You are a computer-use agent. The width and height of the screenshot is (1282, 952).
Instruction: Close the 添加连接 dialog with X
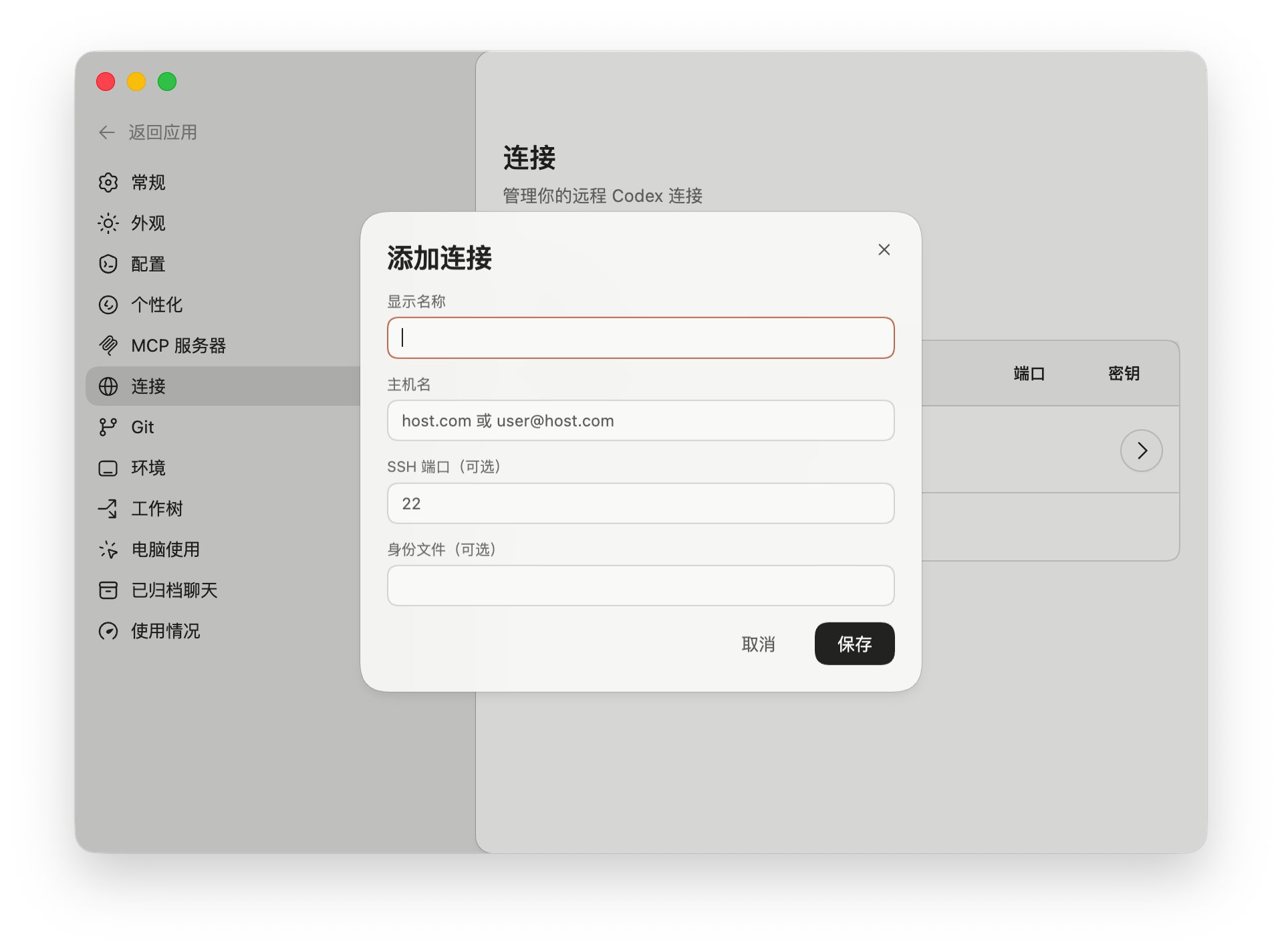coord(884,249)
